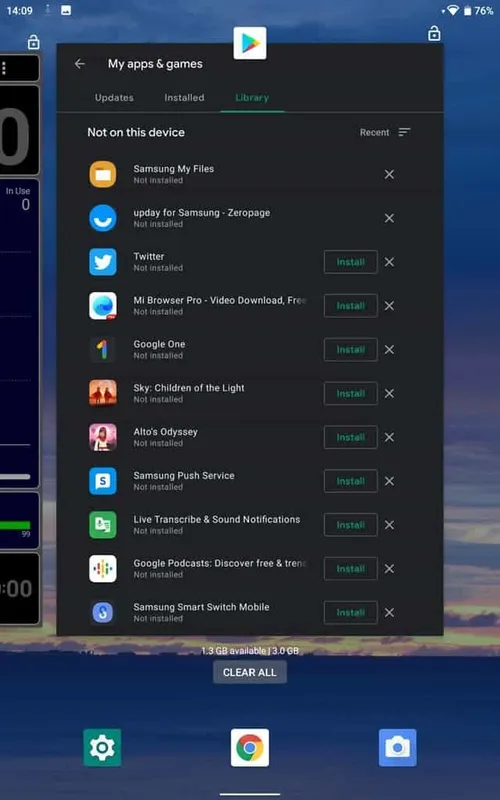Viewport: 500px width, 800px height.
Task: Remove Samsung Push Service from library
Action: (x=389, y=481)
